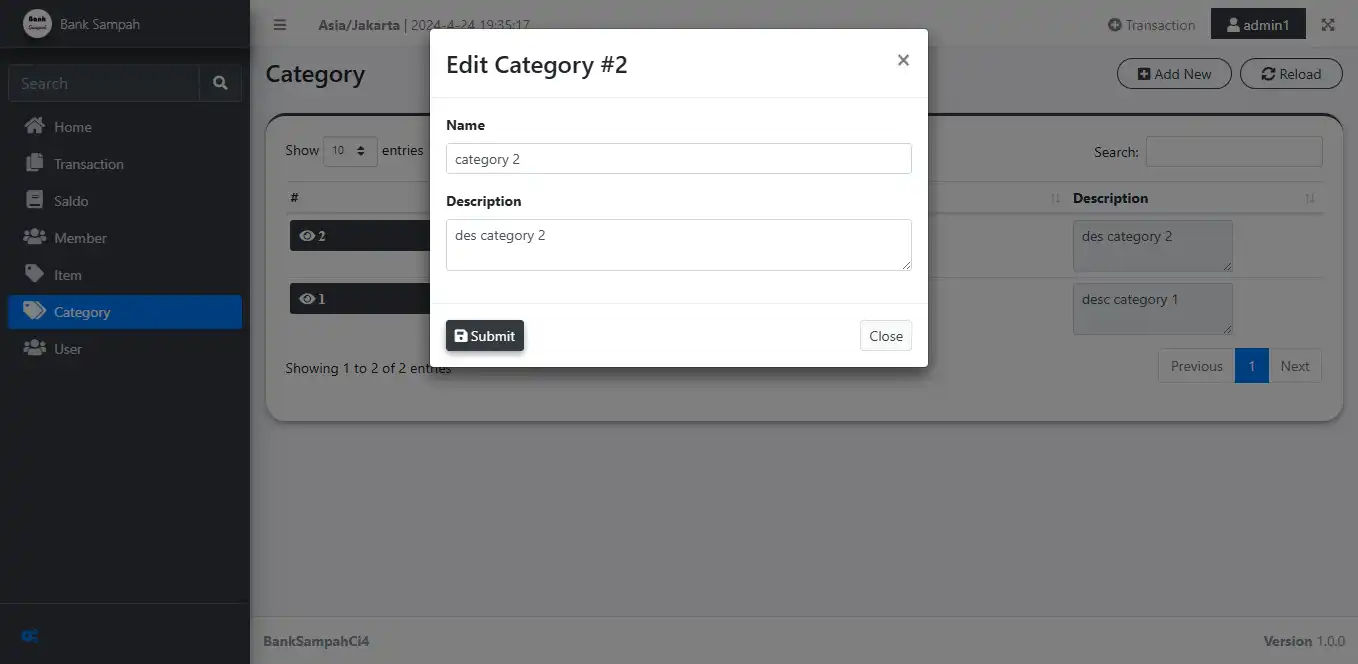Click the Name input field
Image resolution: width=1358 pixels, height=664 pixels.
678,159
